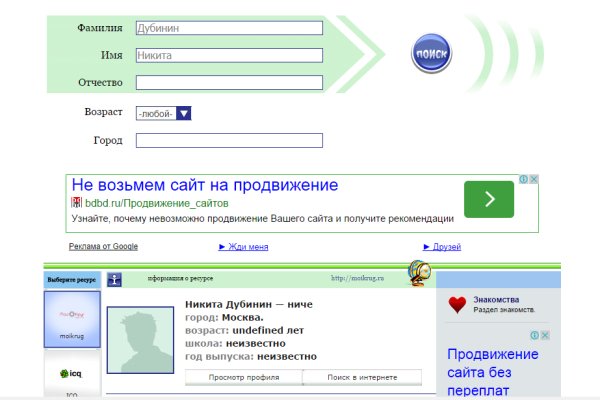This screenshot has width=600, height=400.
Task: Click the Фамилия surname input field
Action: click(229, 28)
